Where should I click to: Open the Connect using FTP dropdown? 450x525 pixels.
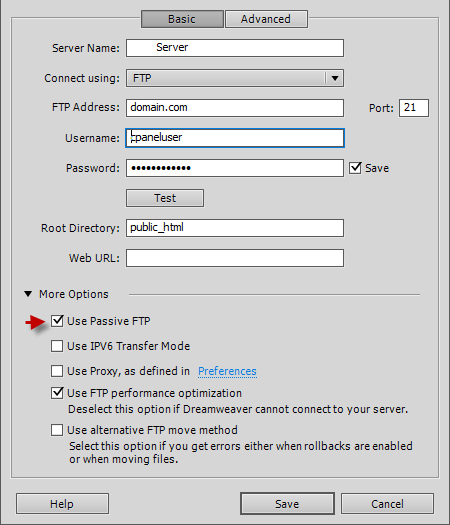235,78
